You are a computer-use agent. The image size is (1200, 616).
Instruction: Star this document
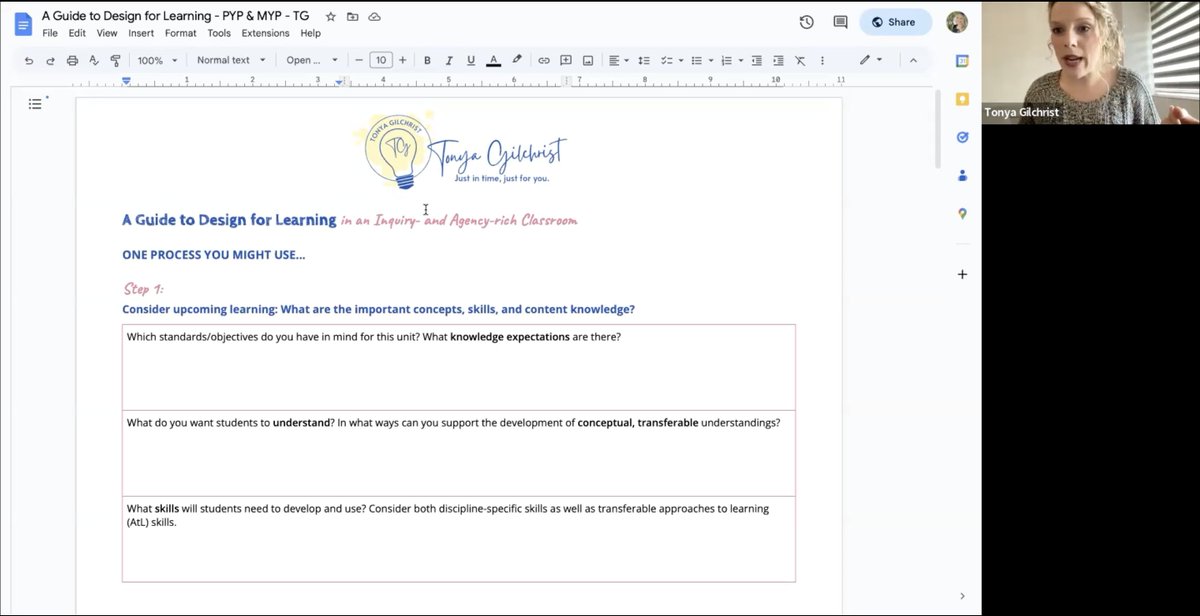point(331,17)
